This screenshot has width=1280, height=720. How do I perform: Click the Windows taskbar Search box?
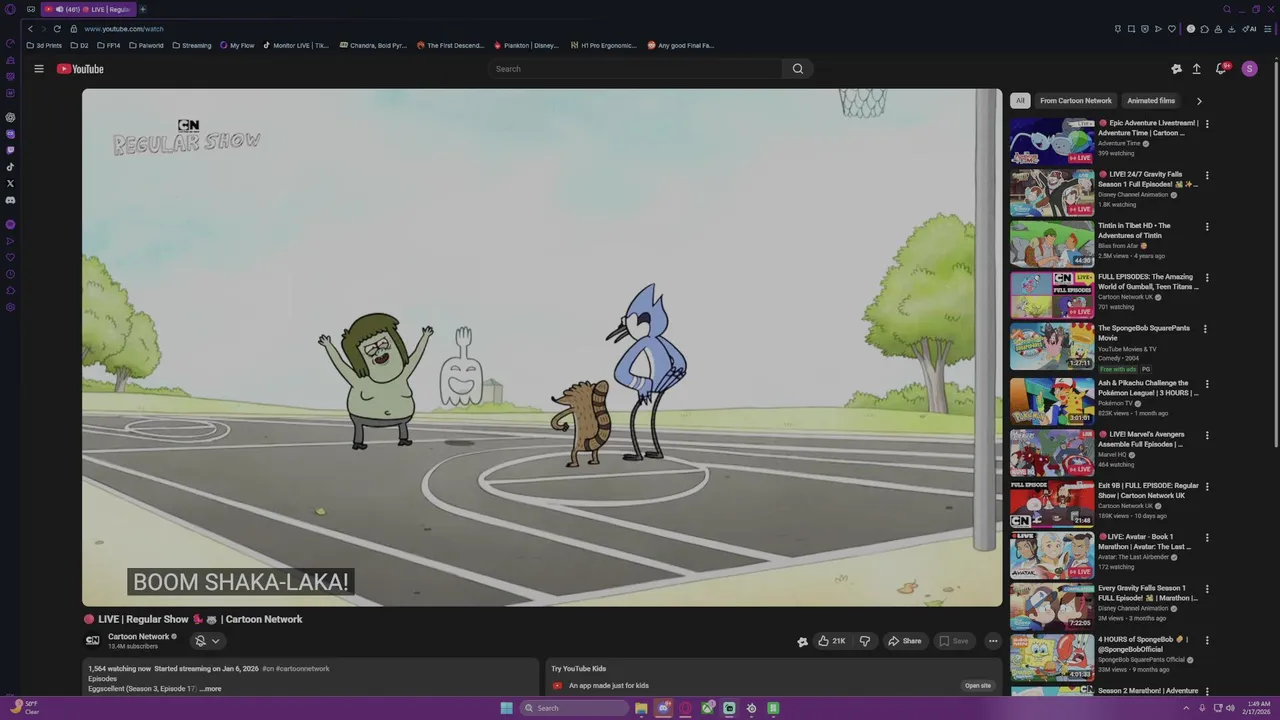pos(574,708)
